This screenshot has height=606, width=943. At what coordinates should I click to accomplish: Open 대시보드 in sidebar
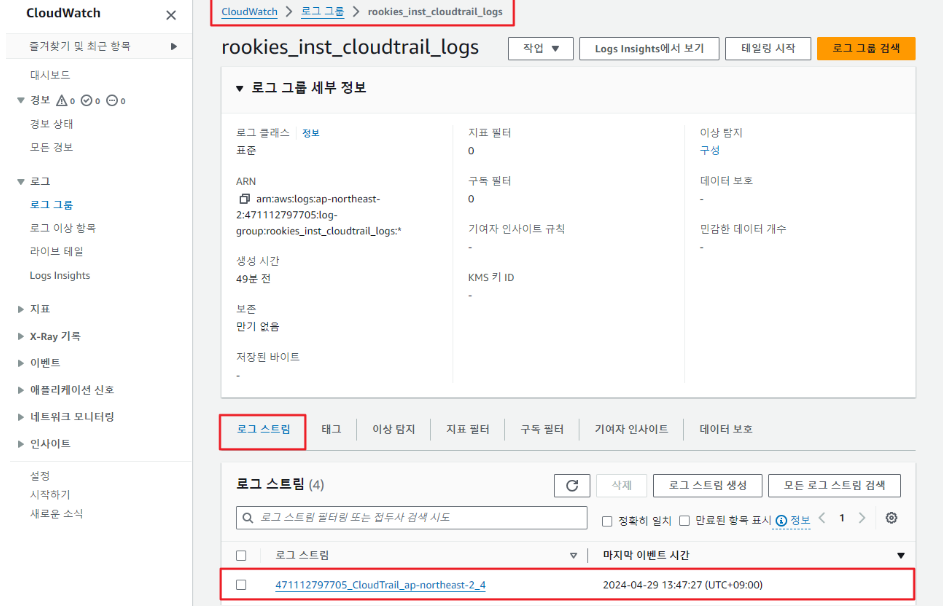[50, 75]
